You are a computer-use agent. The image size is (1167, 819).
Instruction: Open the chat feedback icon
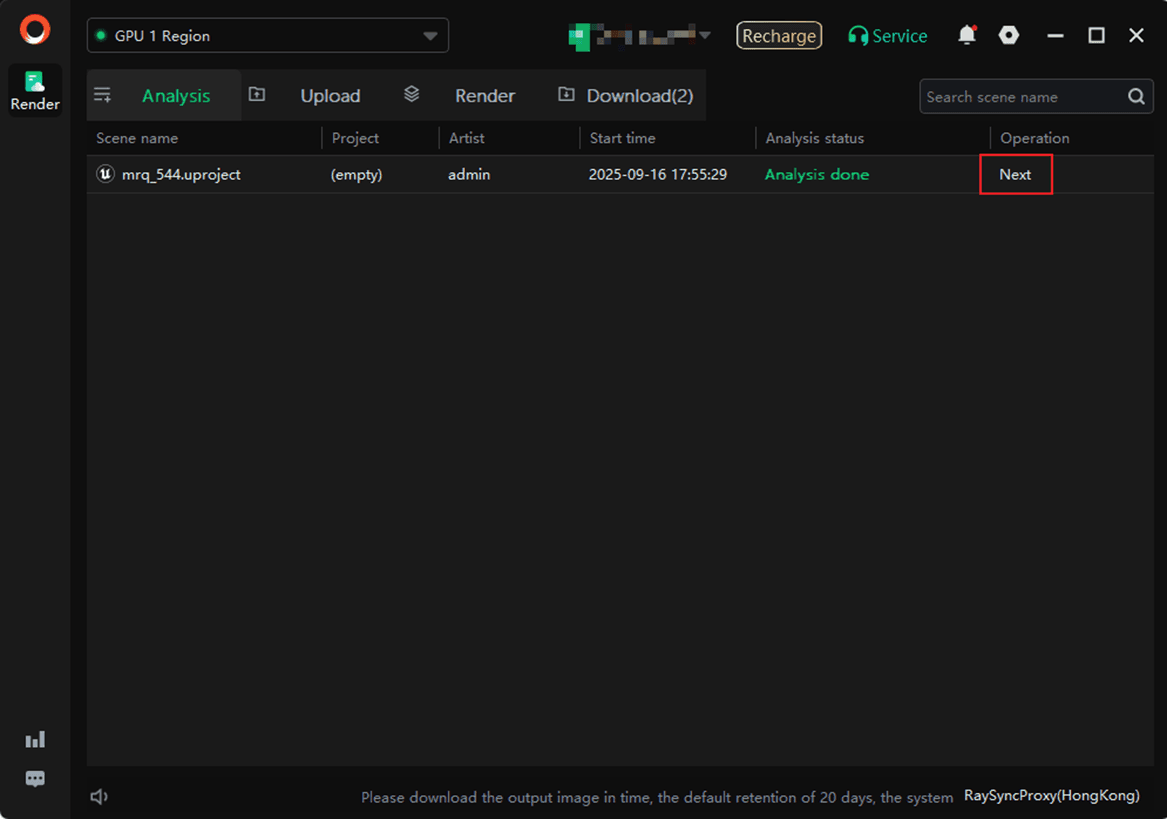(x=35, y=779)
